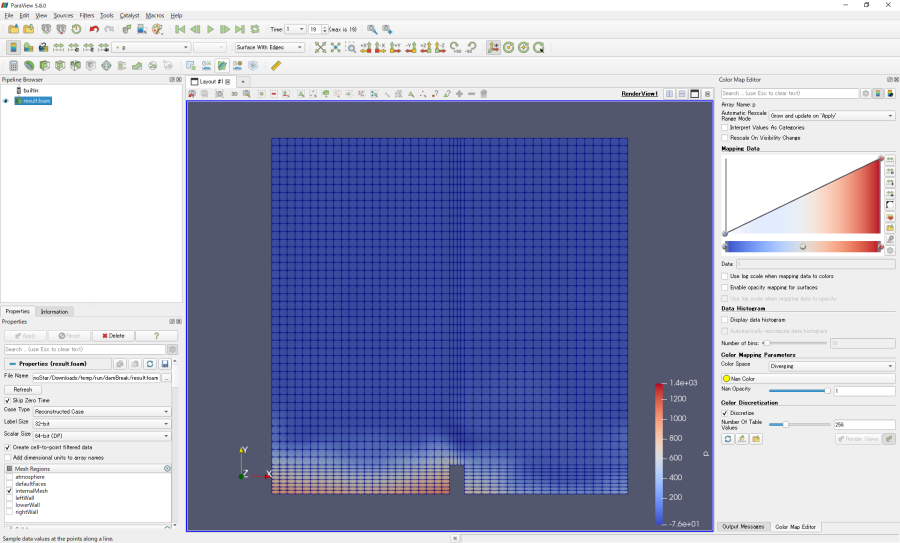Open the coloring array dropdown 'p'

pos(152,48)
